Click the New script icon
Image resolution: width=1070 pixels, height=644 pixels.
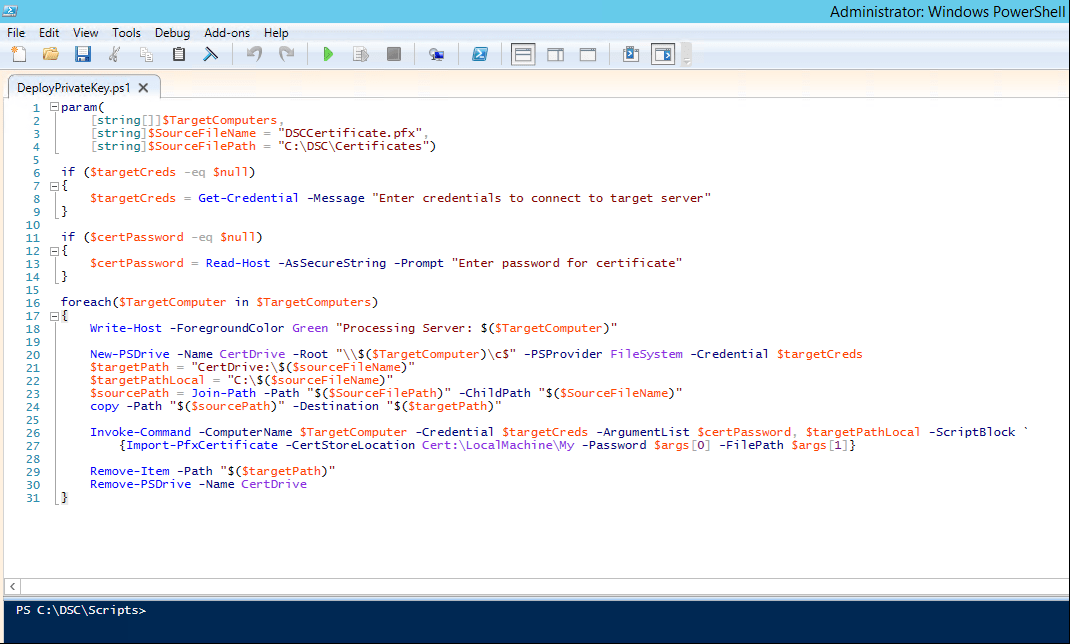19,54
